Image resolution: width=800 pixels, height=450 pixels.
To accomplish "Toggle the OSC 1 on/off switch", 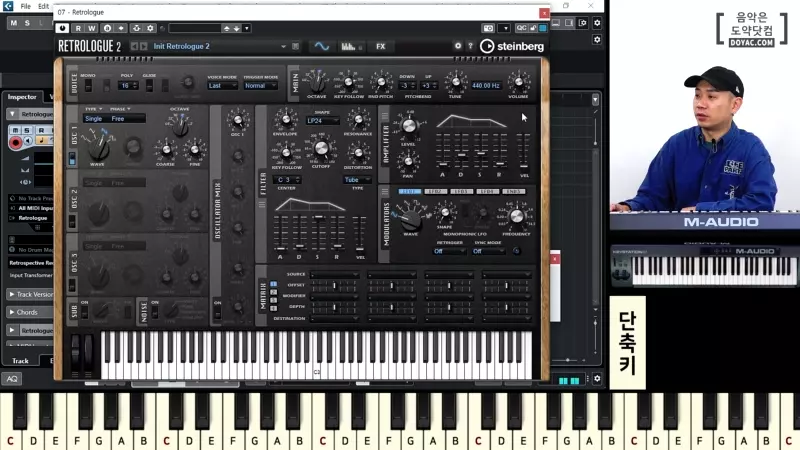I will [72, 158].
